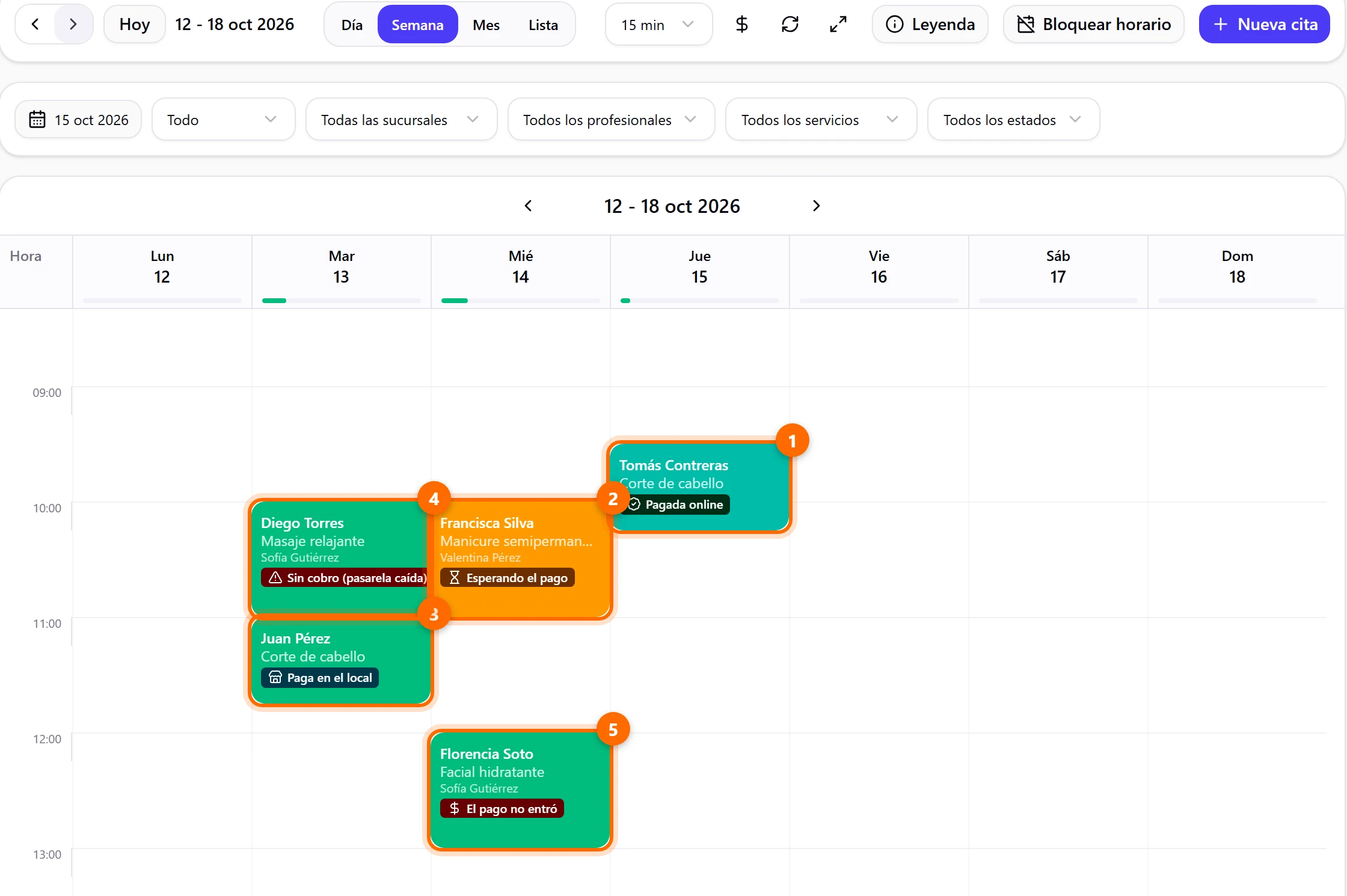Select the Semana view tab
Image resolution: width=1347 pixels, height=896 pixels.
click(417, 25)
